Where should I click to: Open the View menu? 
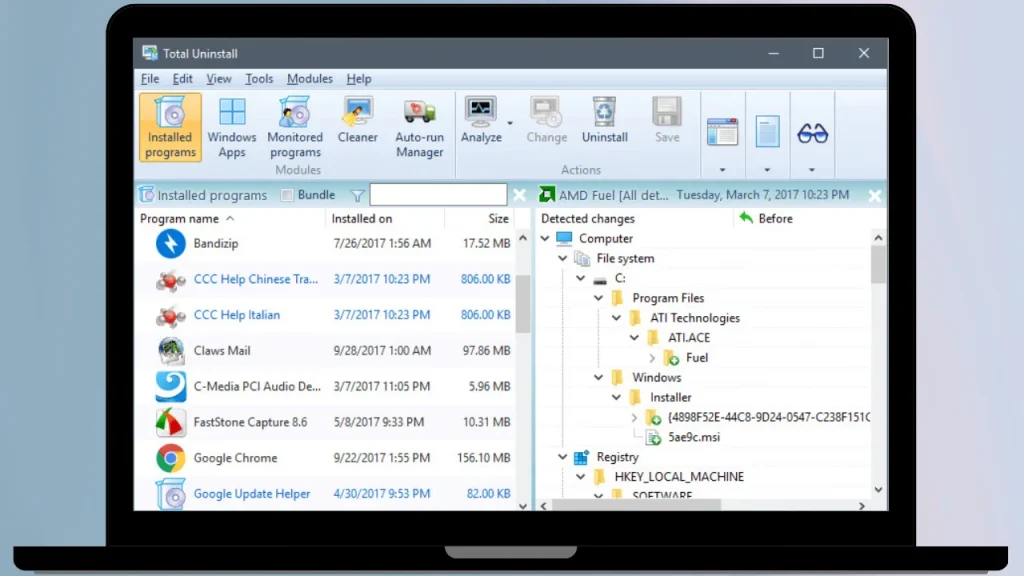(219, 79)
